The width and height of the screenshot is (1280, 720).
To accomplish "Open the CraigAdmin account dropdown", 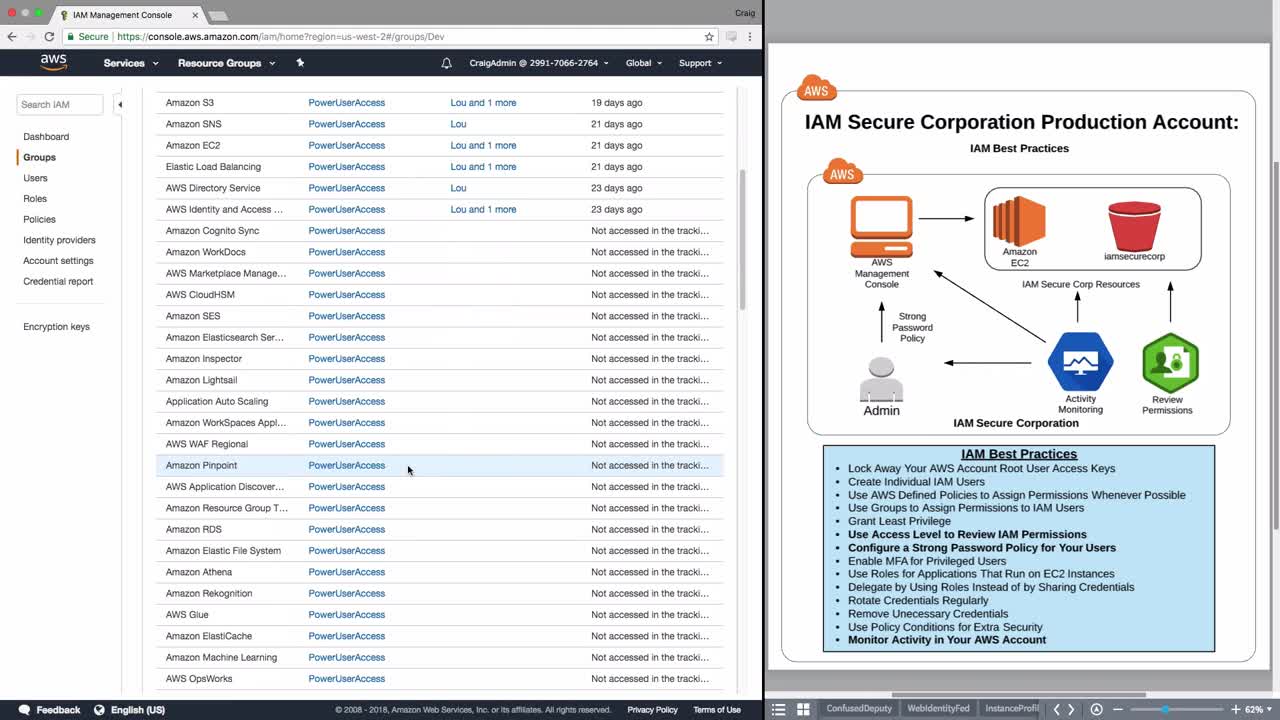I will coord(539,63).
